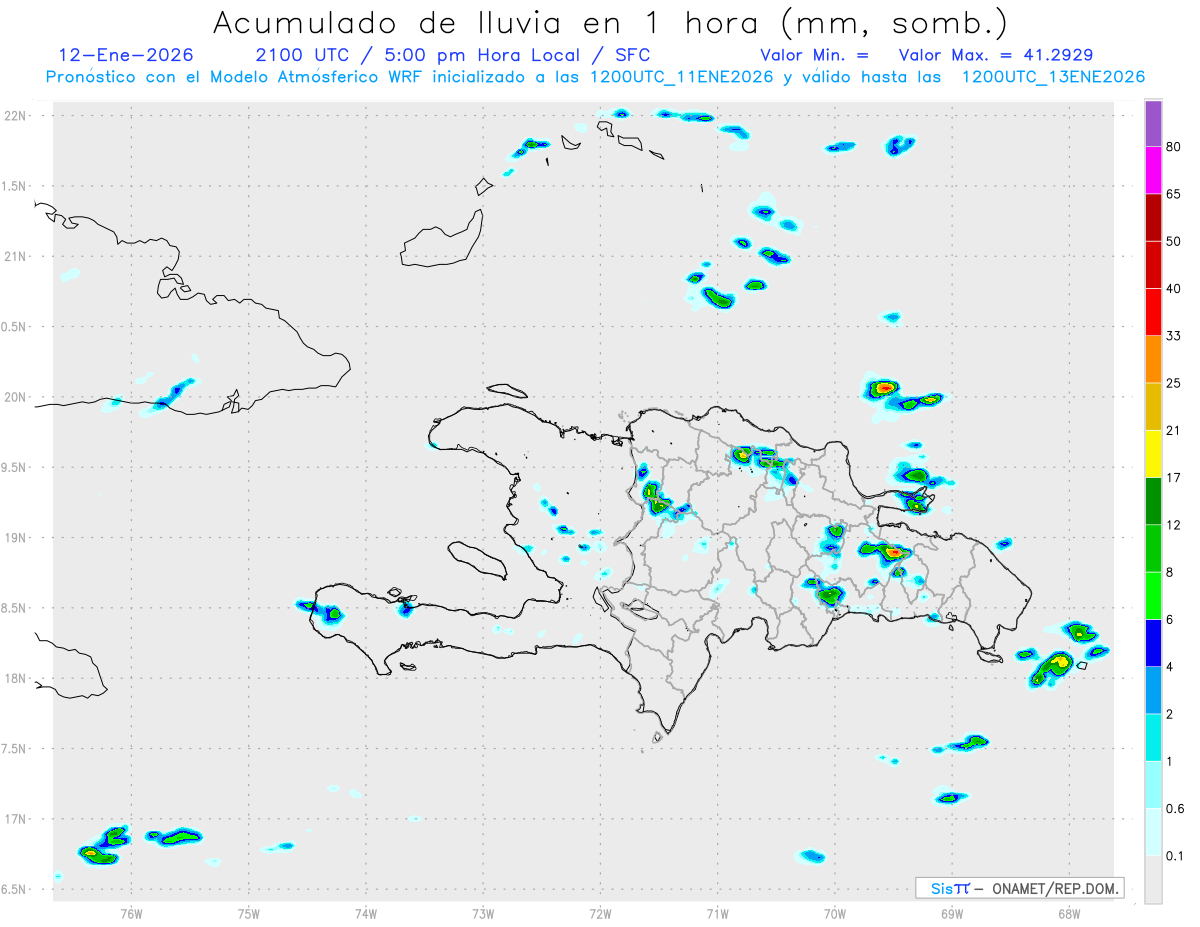Click the '21N' latitude label
The height and width of the screenshot is (927, 1200).
15,256
